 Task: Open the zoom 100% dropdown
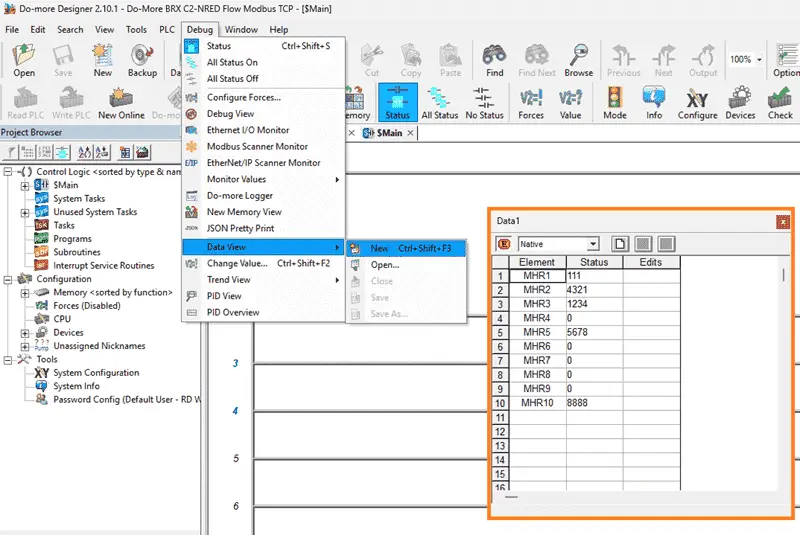click(759, 60)
